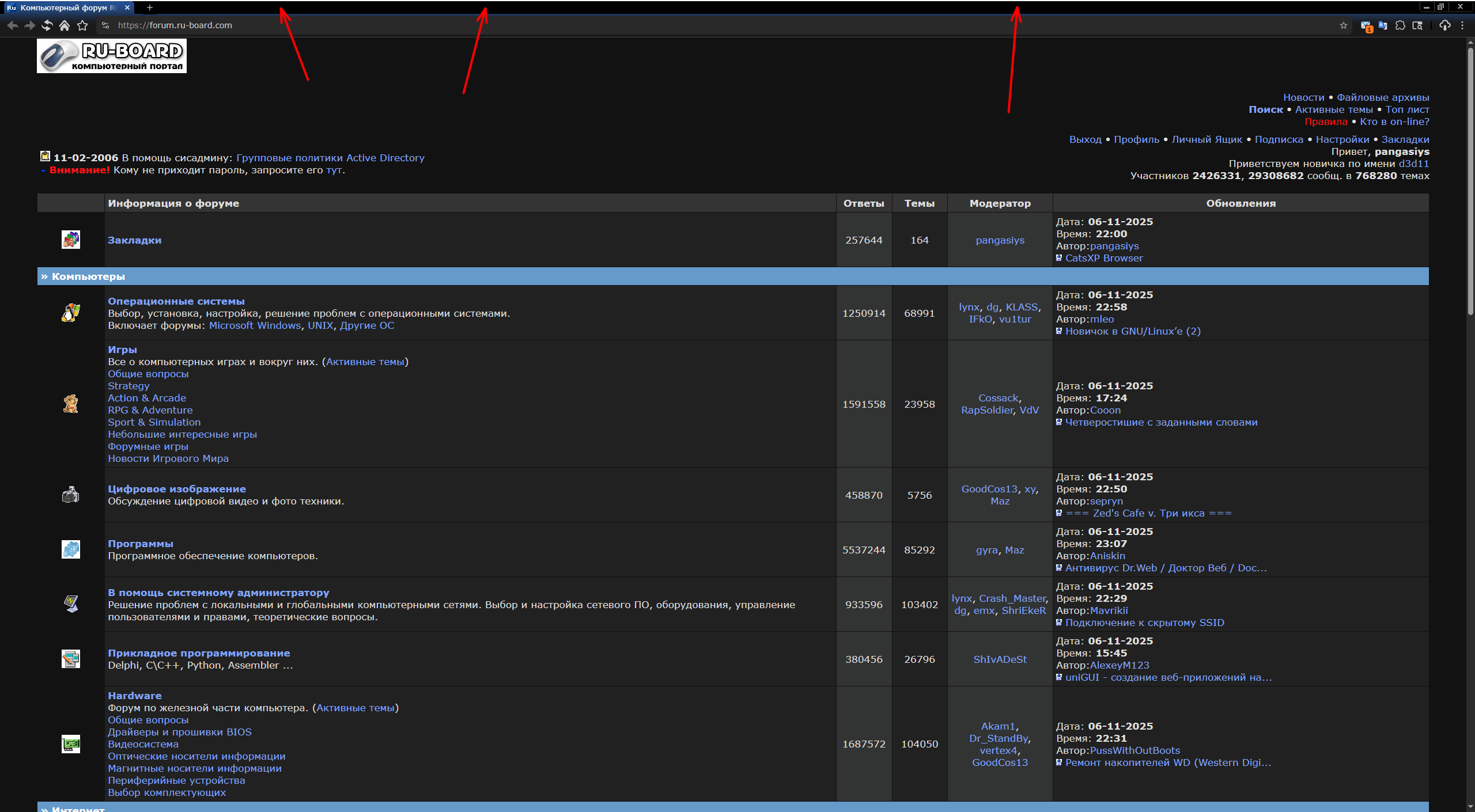Click the mail extension icon with badge
The height and width of the screenshot is (812, 1475).
pyautogui.click(x=1366, y=26)
